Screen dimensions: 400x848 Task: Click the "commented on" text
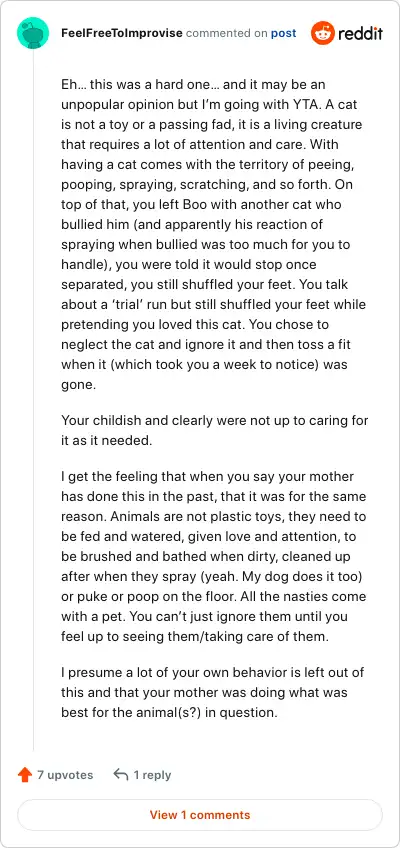point(226,33)
